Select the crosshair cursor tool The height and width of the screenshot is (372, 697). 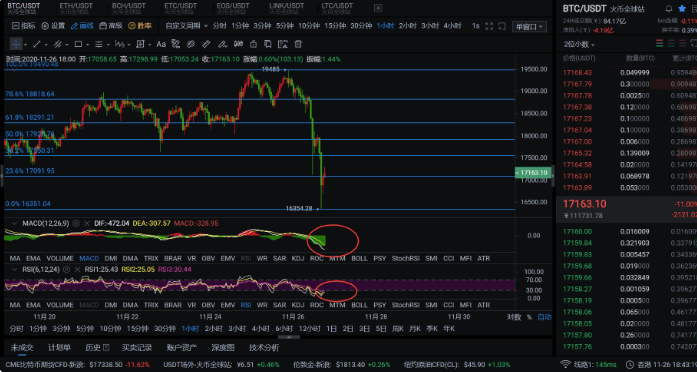[x=16, y=44]
